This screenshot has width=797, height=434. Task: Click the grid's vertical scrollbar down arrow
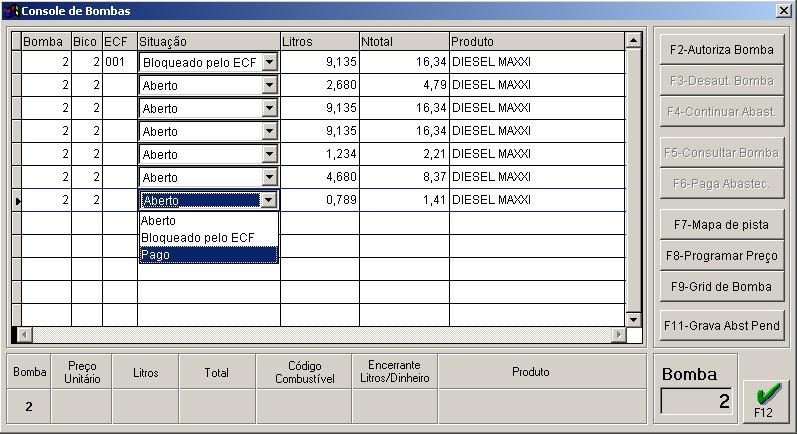(633, 320)
